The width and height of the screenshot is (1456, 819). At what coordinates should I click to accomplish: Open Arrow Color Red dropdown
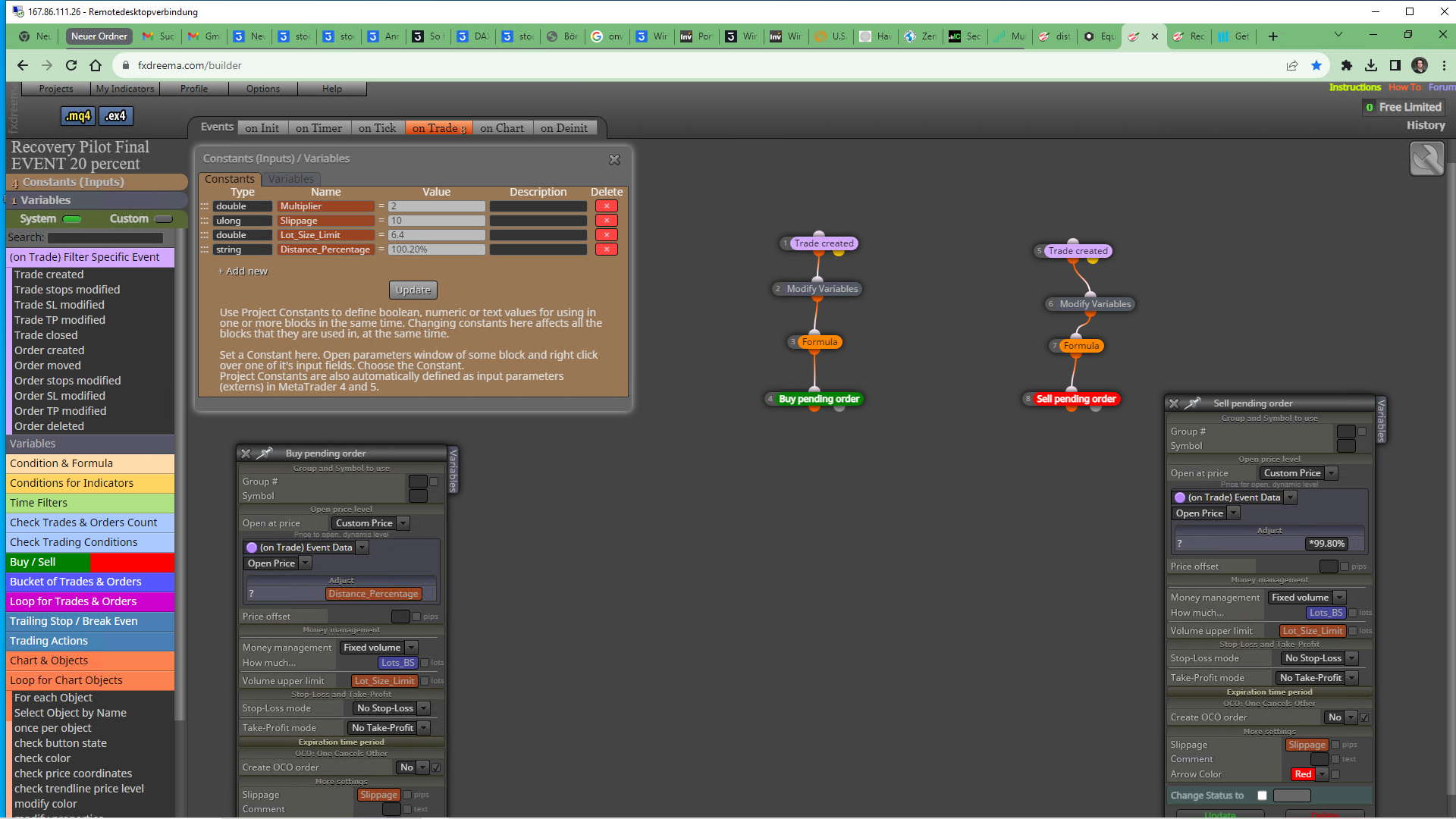1310,774
